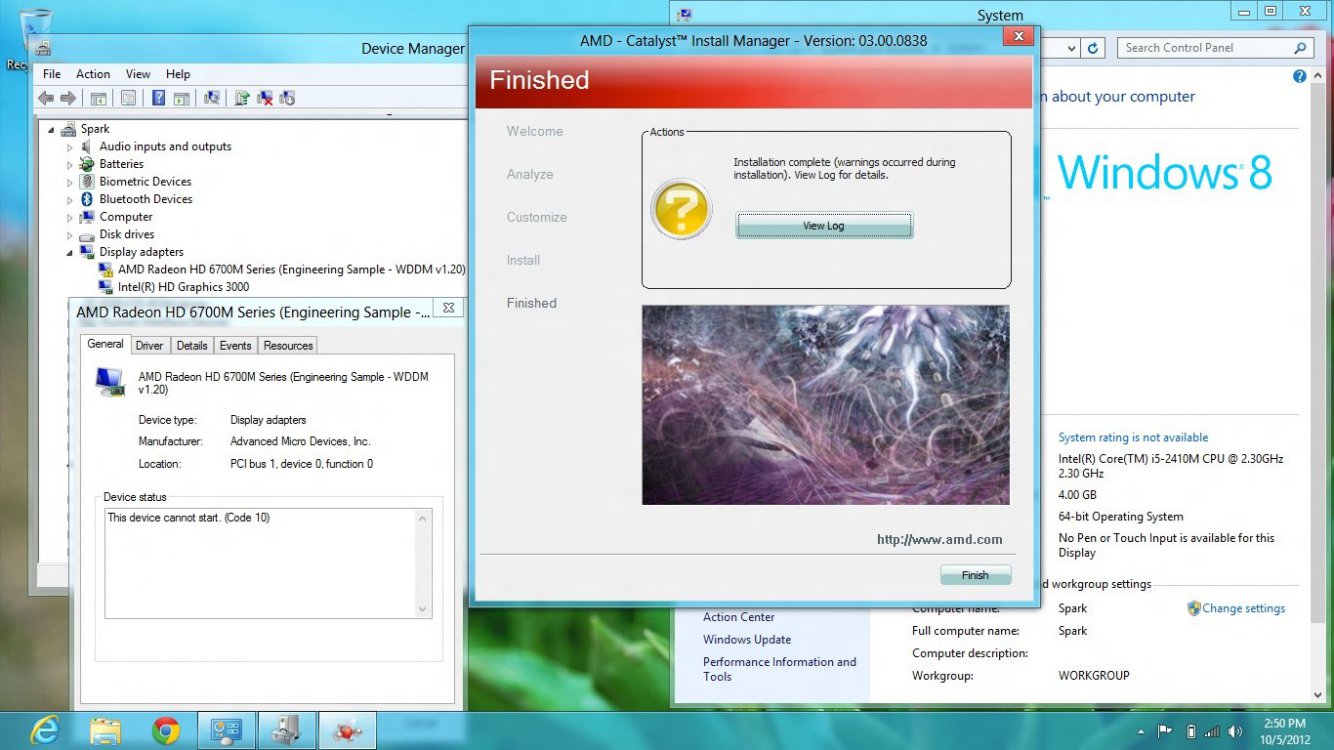
Task: Click refresh icon in System window address bar
Action: [x=1093, y=48]
